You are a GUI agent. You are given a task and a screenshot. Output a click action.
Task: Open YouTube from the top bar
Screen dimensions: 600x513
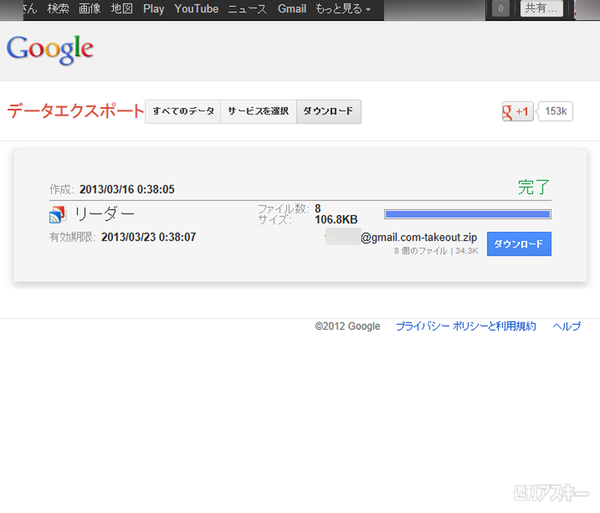click(x=196, y=8)
